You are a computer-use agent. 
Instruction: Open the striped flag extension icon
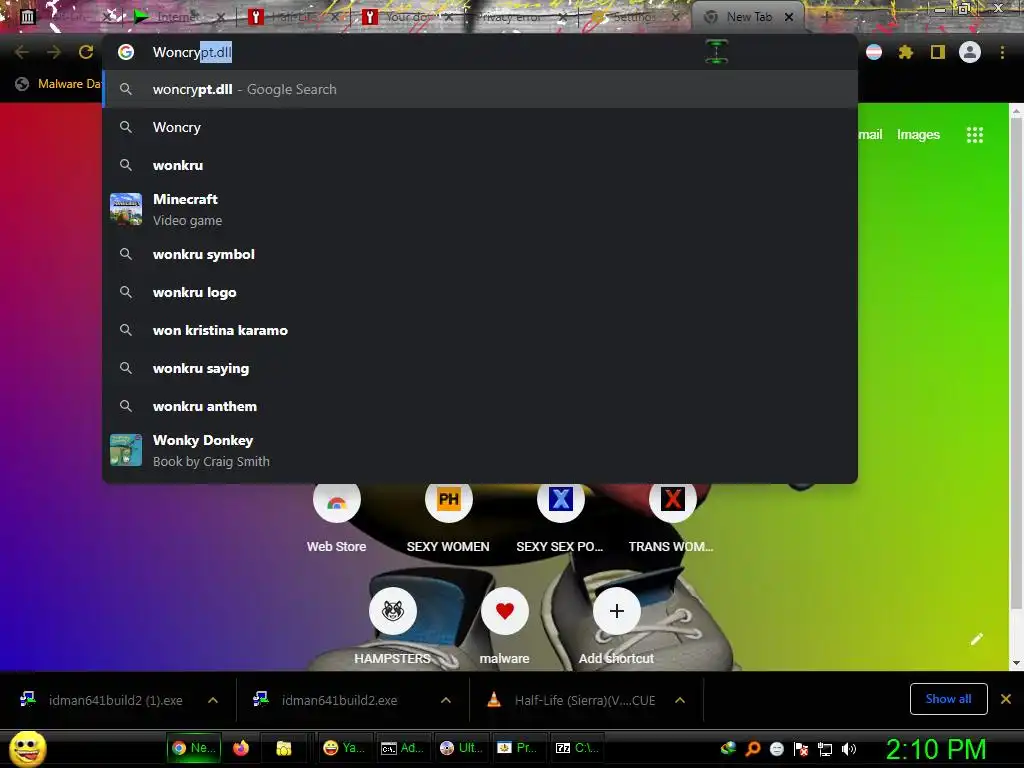pos(874,52)
